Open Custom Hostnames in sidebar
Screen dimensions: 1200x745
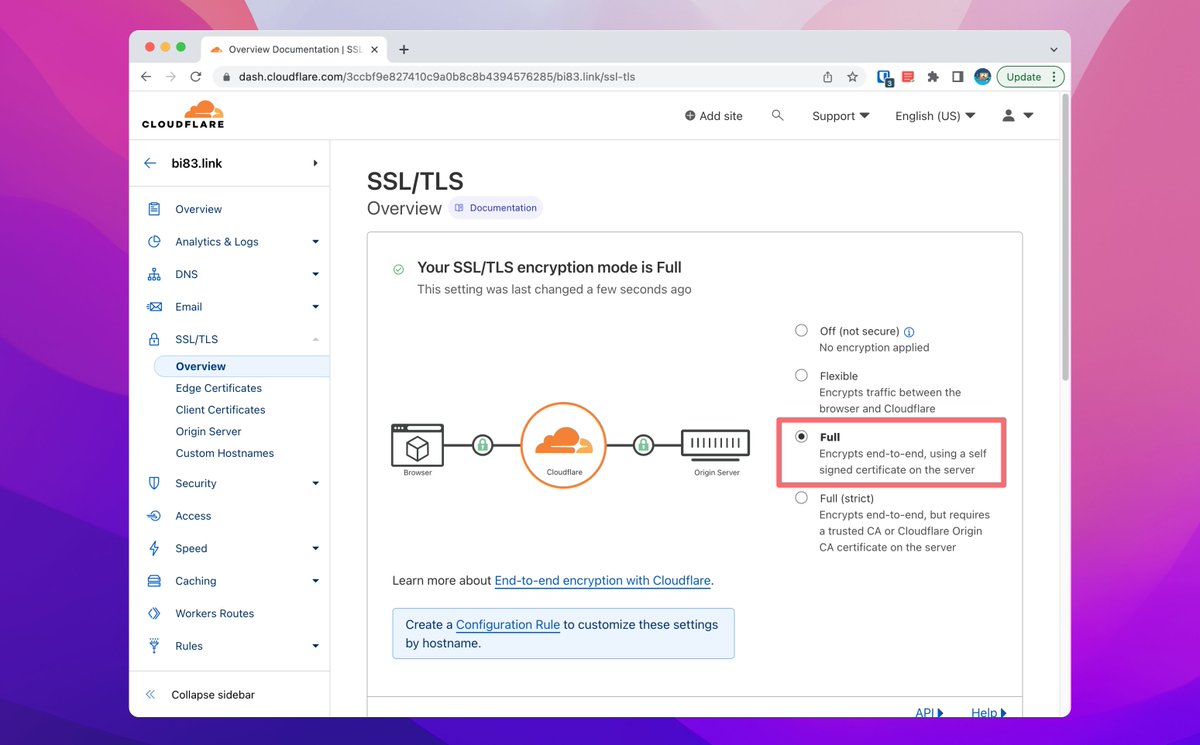224,453
